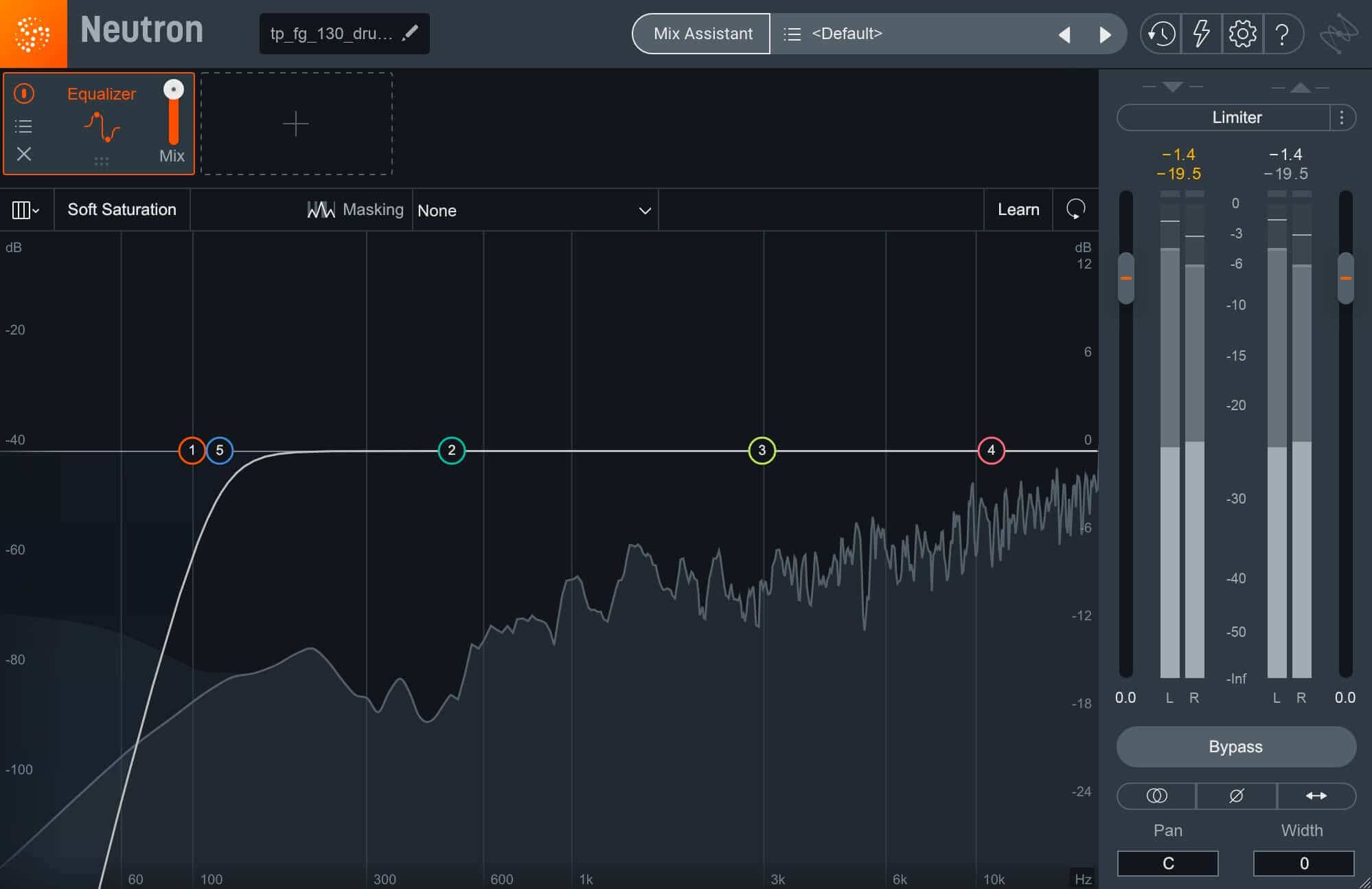Click the input meter down triangle
The height and width of the screenshot is (889, 1372).
(1173, 87)
